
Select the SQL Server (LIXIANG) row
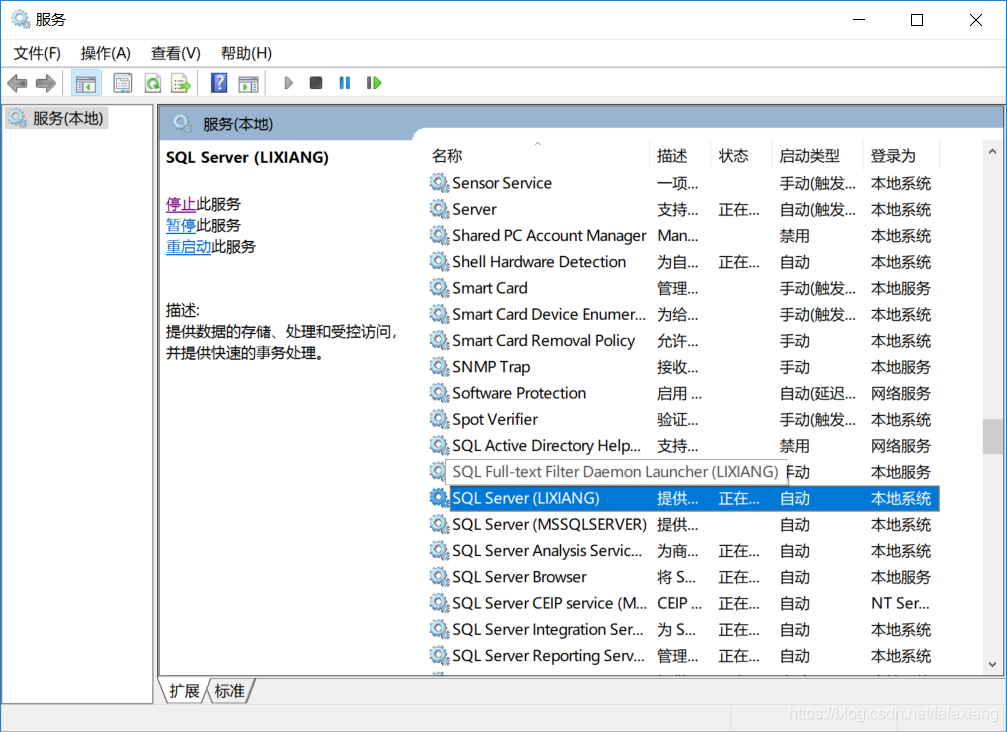point(684,498)
